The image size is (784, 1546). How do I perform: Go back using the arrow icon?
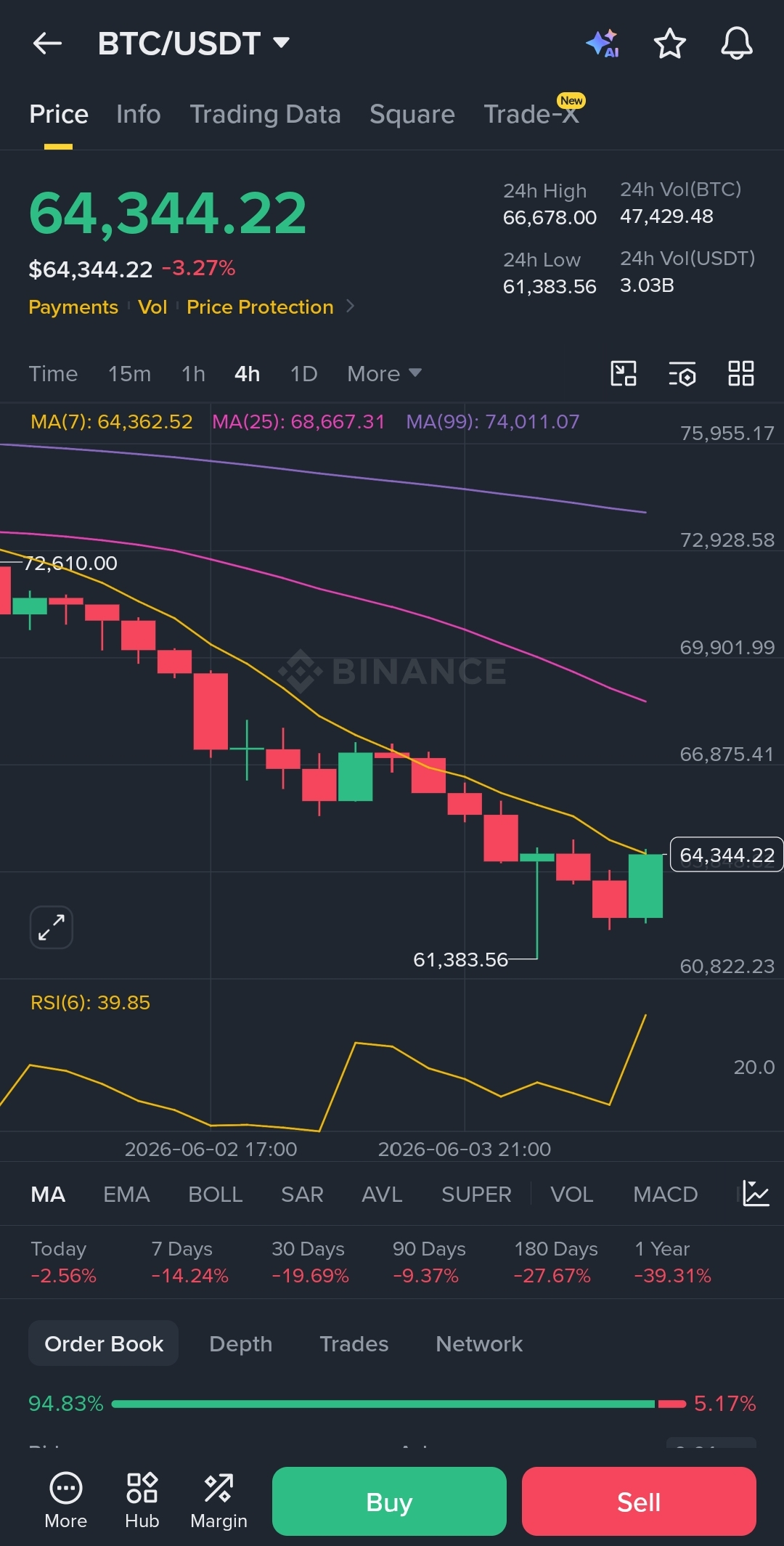pos(47,44)
